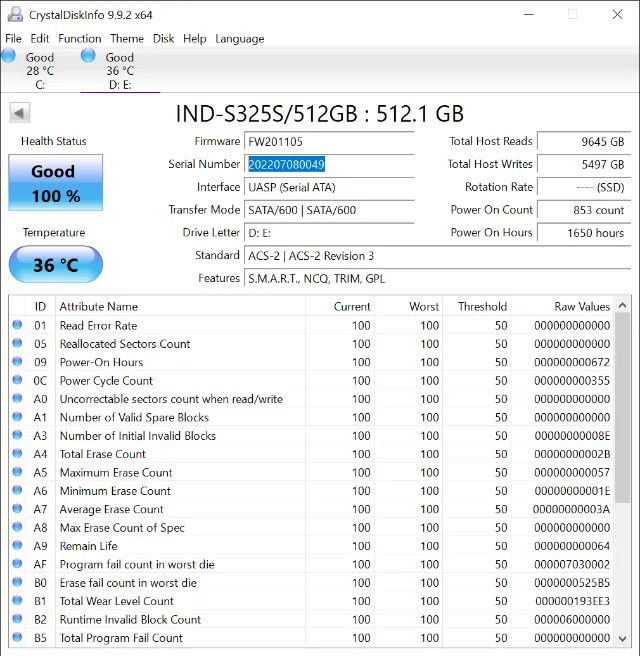This screenshot has width=640, height=656.
Task: Click the blue status orb for drive C:
Action: (9, 56)
